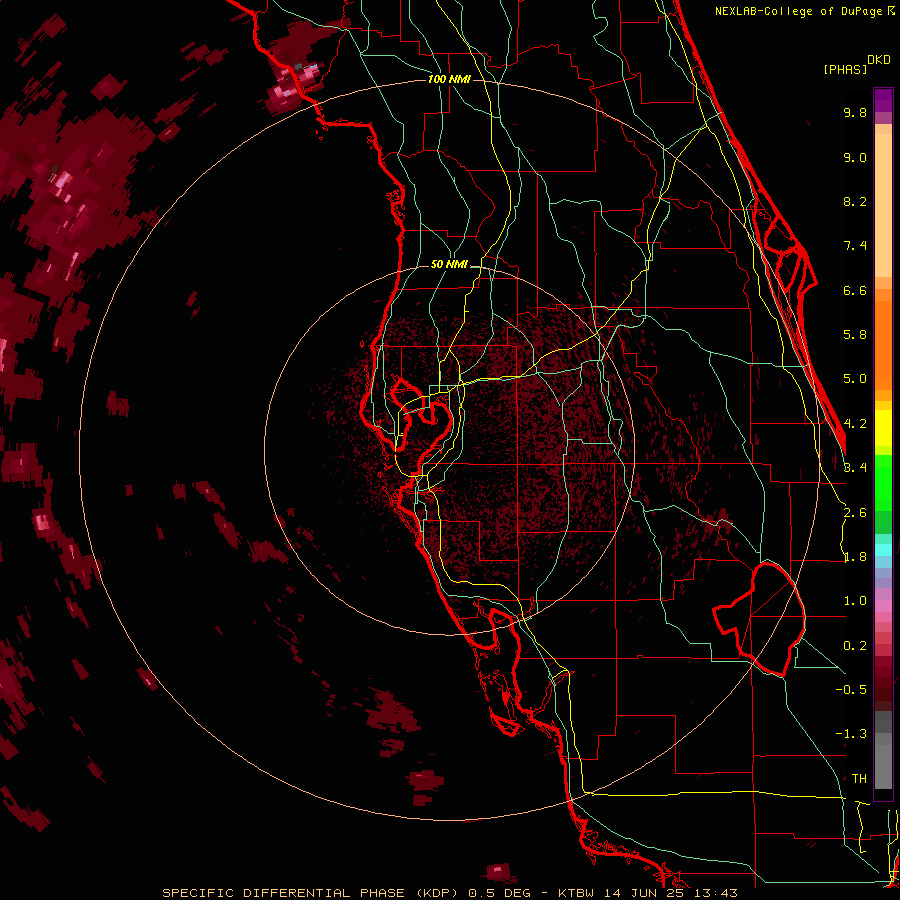The image size is (900, 900).
Task: Click the NEXLAB-College of DuPage credit text
Action: (800, 11)
